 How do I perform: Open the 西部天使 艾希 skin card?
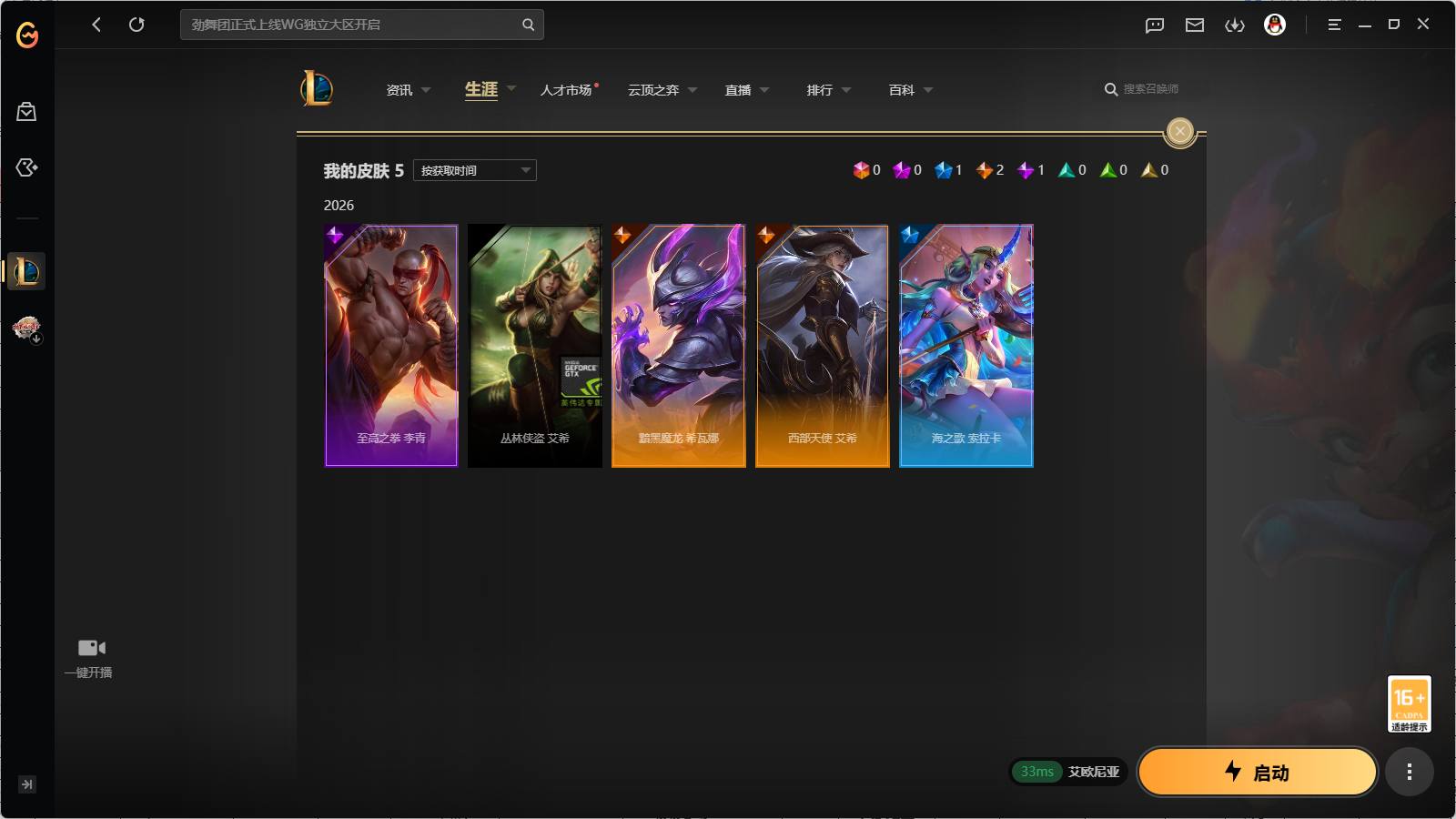tap(823, 346)
